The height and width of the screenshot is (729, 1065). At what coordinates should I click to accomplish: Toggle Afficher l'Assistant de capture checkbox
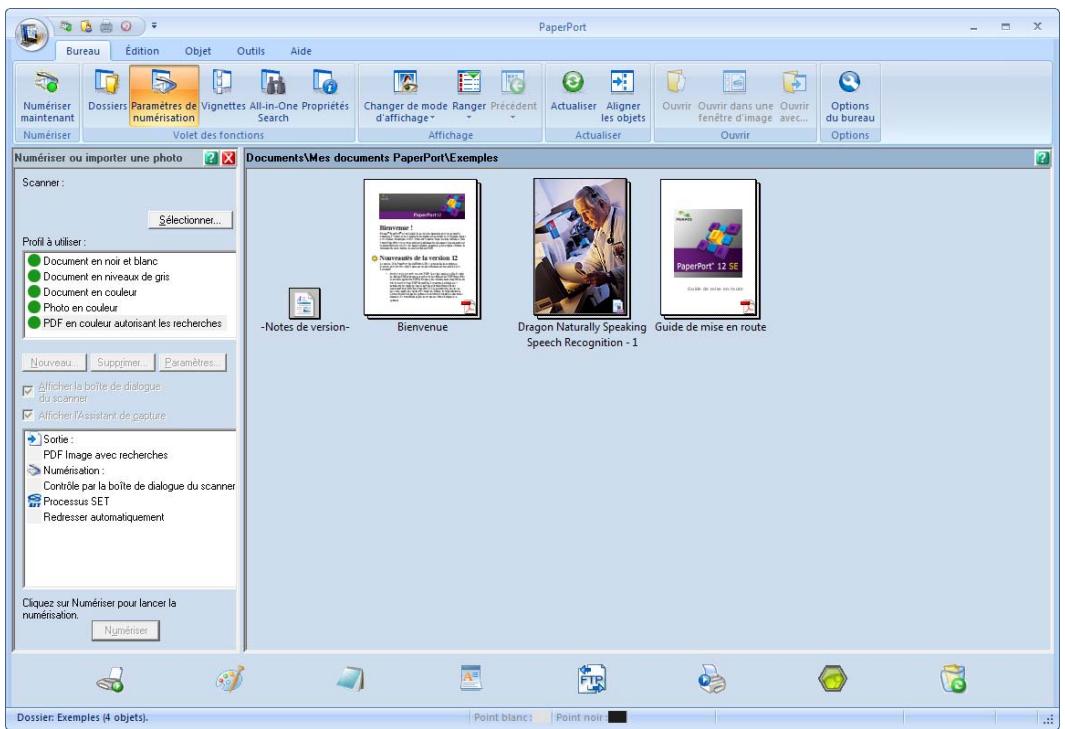click(x=28, y=414)
